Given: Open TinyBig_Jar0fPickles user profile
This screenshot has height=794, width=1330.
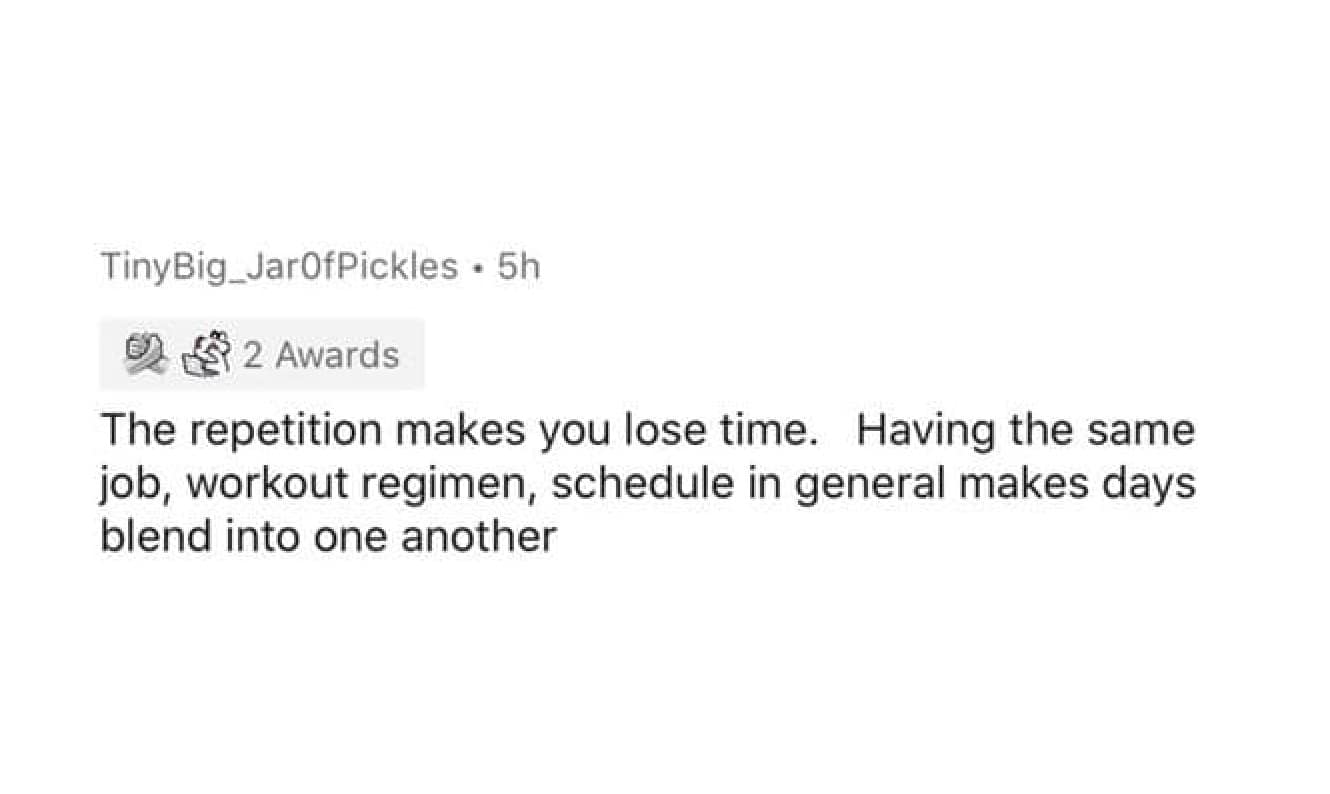Looking at the screenshot, I should point(279,267).
